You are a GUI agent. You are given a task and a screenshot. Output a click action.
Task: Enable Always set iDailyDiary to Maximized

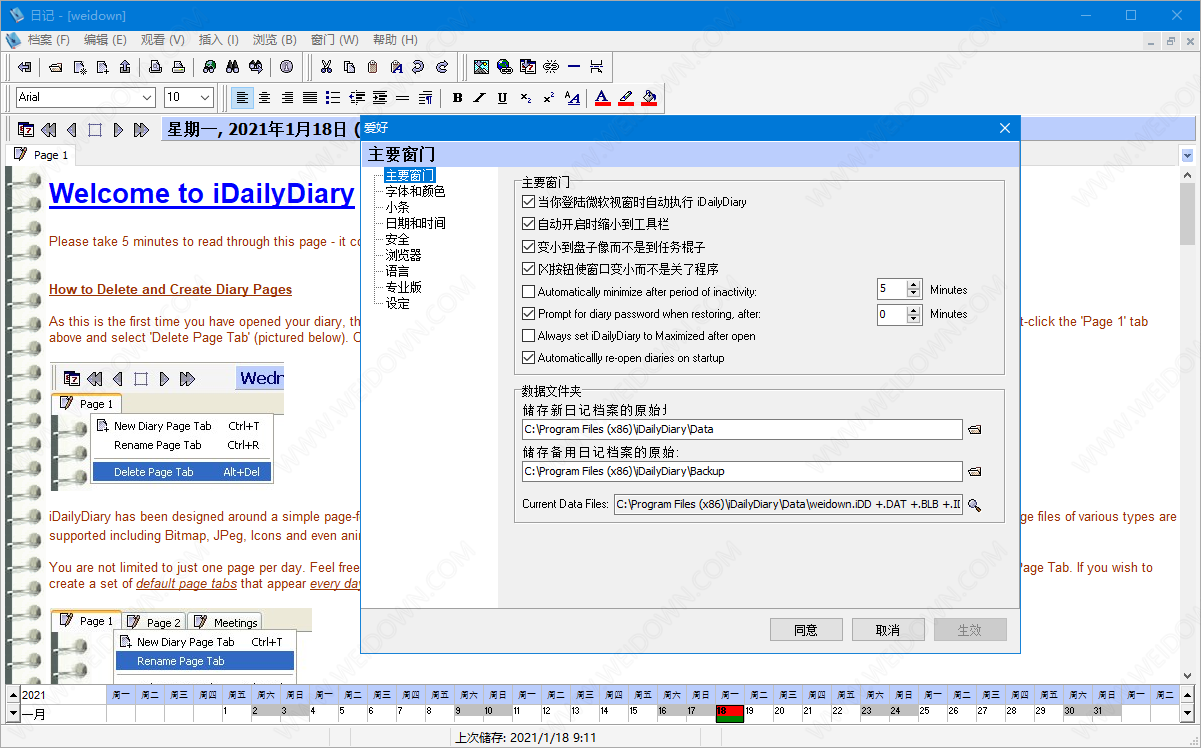click(529, 336)
